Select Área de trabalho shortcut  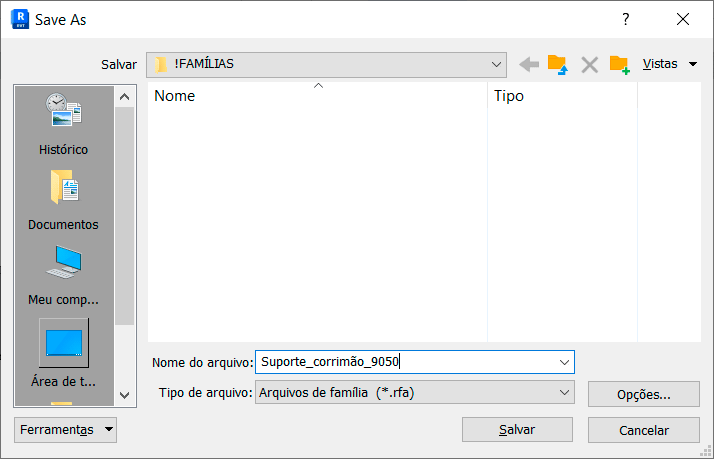click(x=64, y=353)
